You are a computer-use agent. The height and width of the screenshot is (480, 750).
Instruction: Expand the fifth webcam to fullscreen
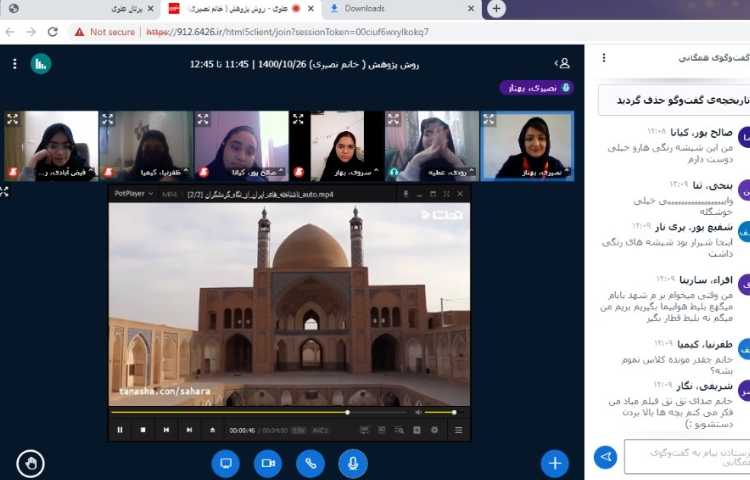pyautogui.click(x=393, y=119)
